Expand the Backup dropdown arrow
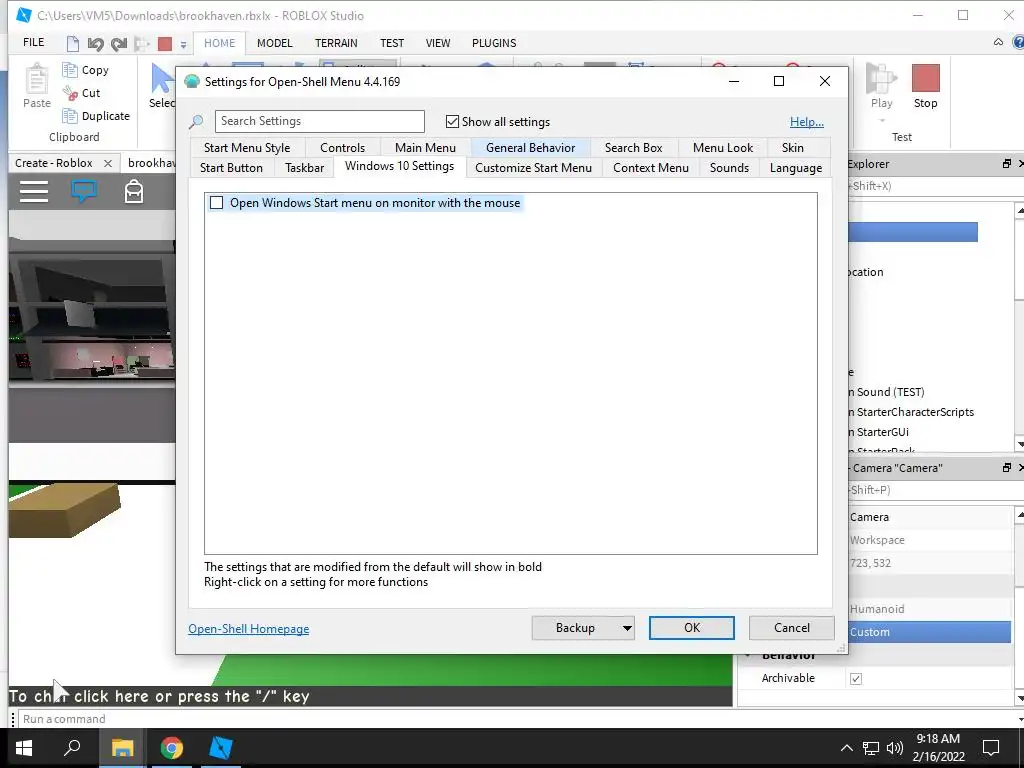The image size is (1024, 768). [x=626, y=628]
